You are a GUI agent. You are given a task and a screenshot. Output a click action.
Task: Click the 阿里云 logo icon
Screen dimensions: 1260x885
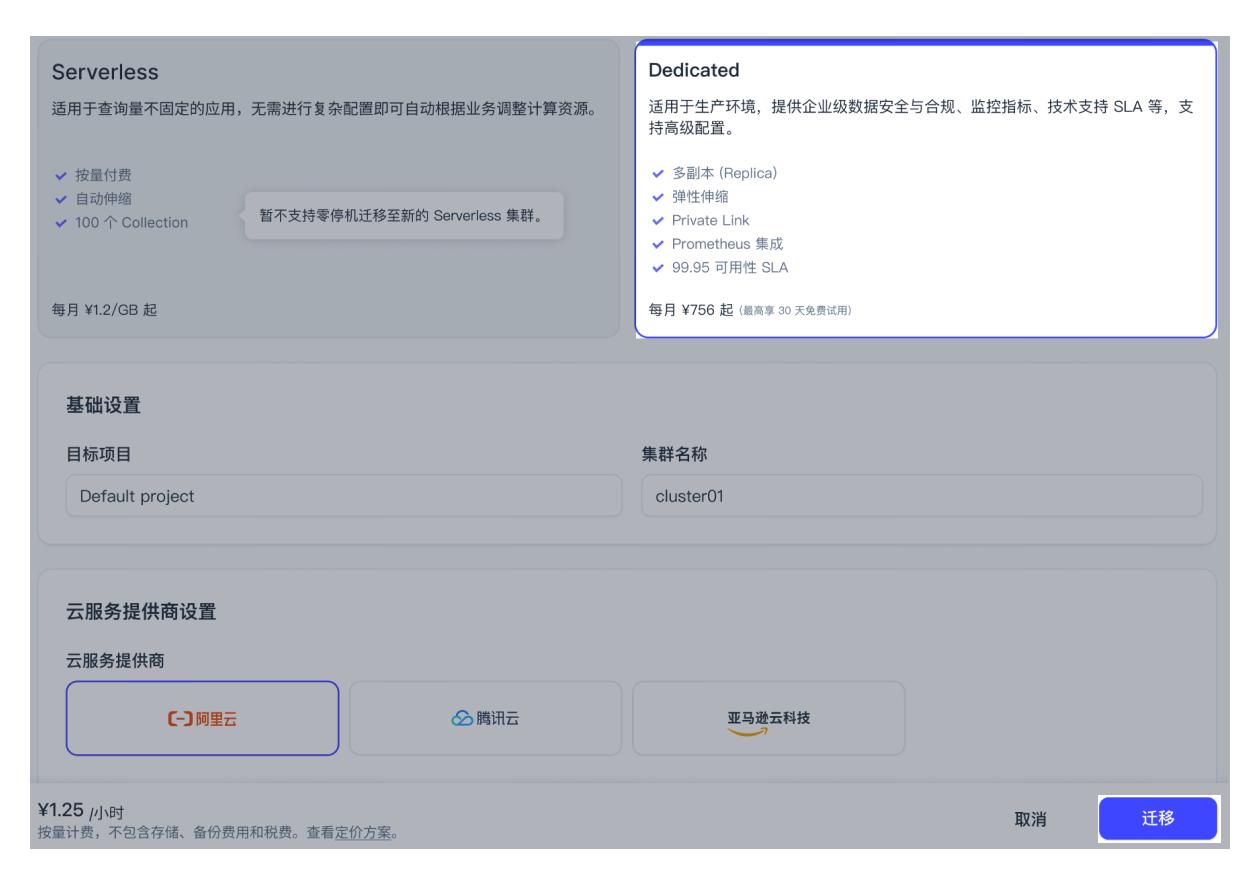click(x=180, y=718)
